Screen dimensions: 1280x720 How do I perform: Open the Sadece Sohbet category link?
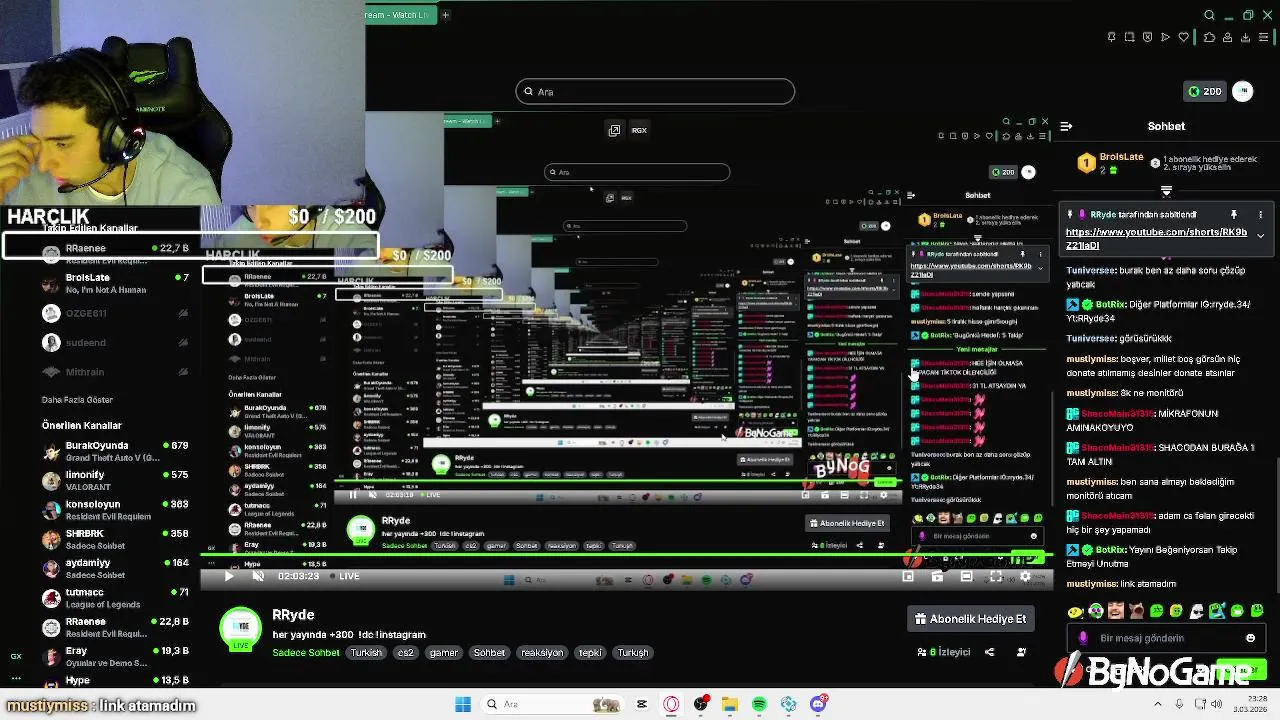point(306,653)
